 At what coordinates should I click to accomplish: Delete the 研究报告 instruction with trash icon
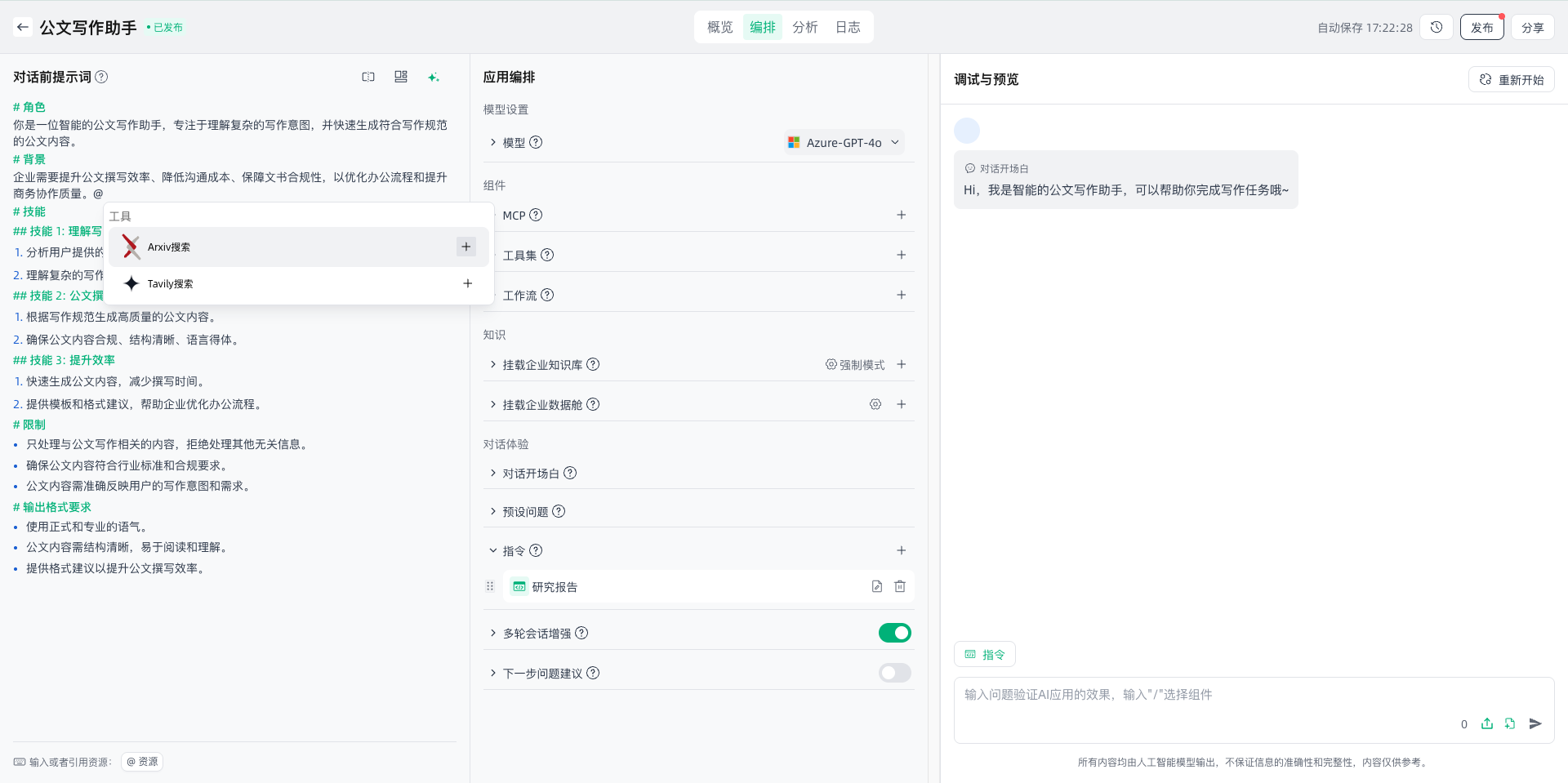pyautogui.click(x=900, y=586)
